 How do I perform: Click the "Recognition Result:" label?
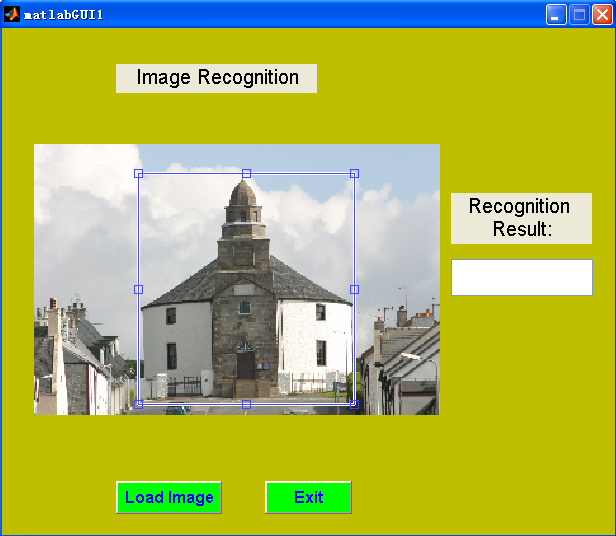521,218
